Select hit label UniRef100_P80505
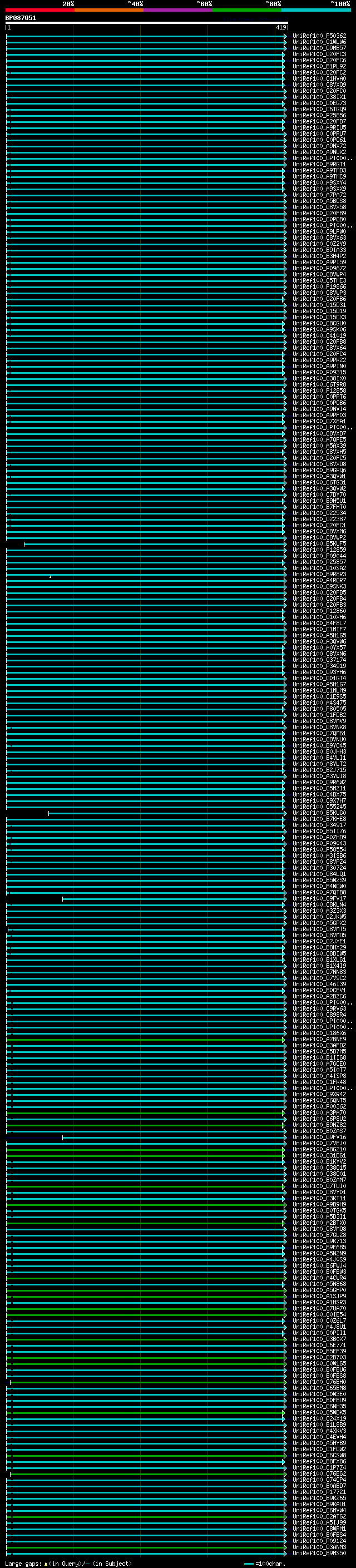 click(x=319, y=709)
